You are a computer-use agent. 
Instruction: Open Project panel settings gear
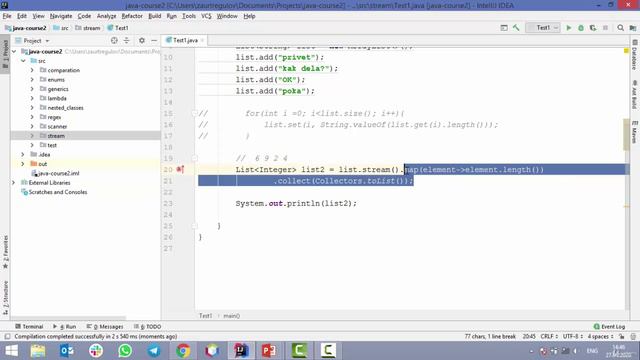142,40
